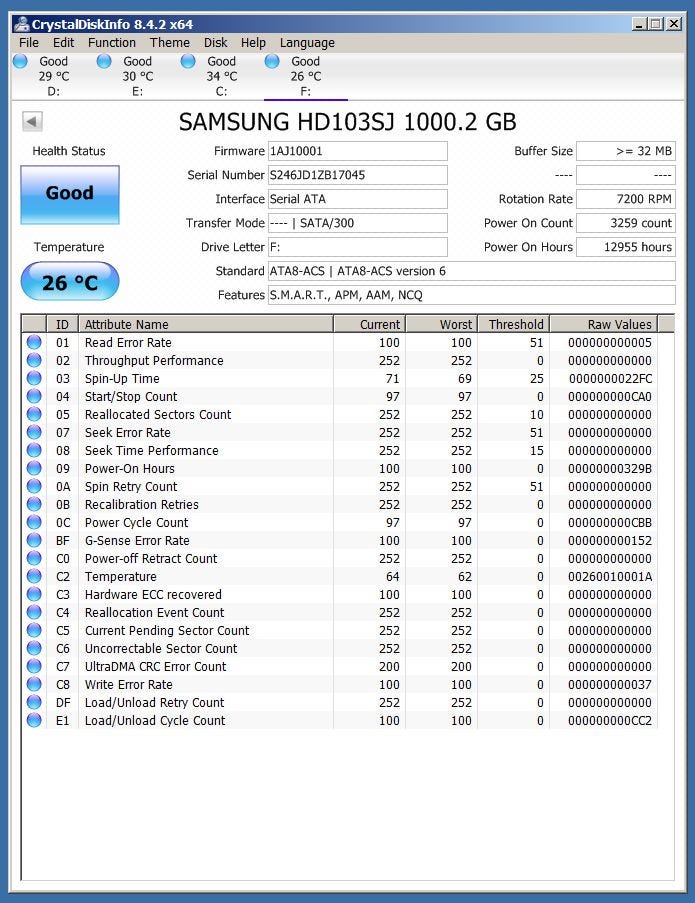Select the Reallocation Event Count row name
Screen dimensions: 695x903
point(154,612)
